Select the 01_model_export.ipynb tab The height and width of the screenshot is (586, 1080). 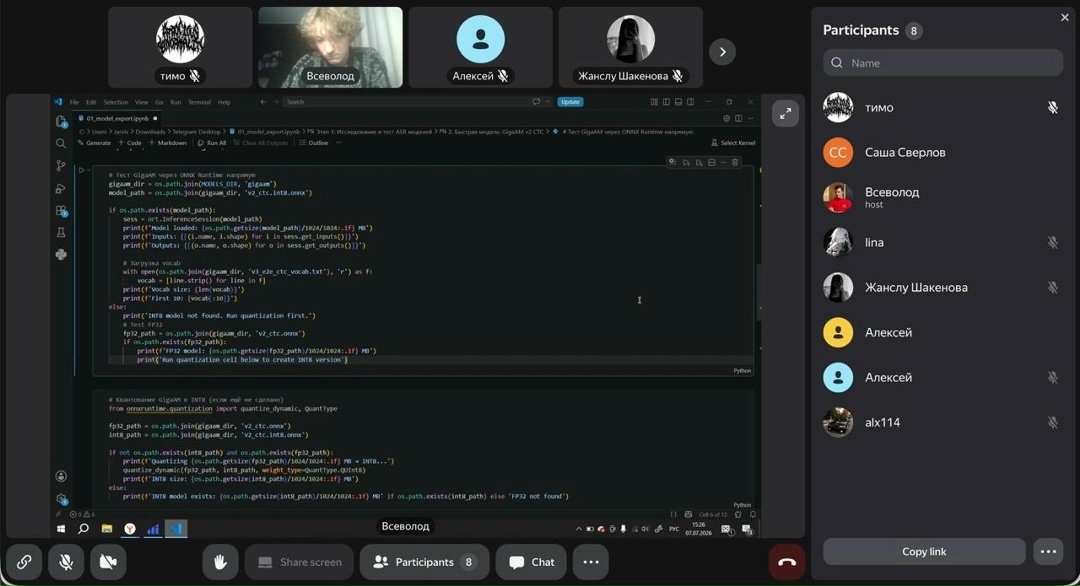point(116,118)
